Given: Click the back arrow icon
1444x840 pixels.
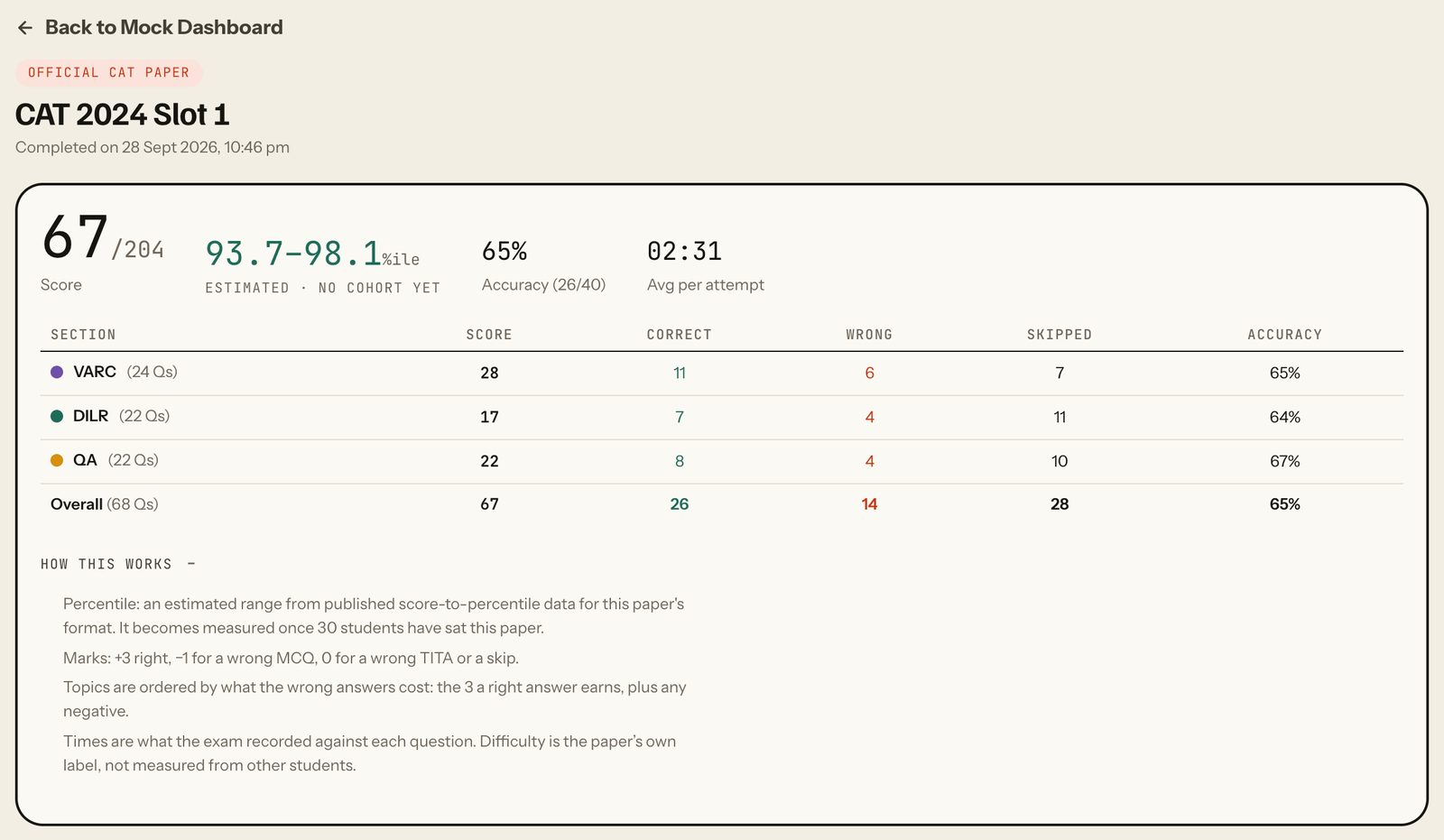Looking at the screenshot, I should pos(25,28).
